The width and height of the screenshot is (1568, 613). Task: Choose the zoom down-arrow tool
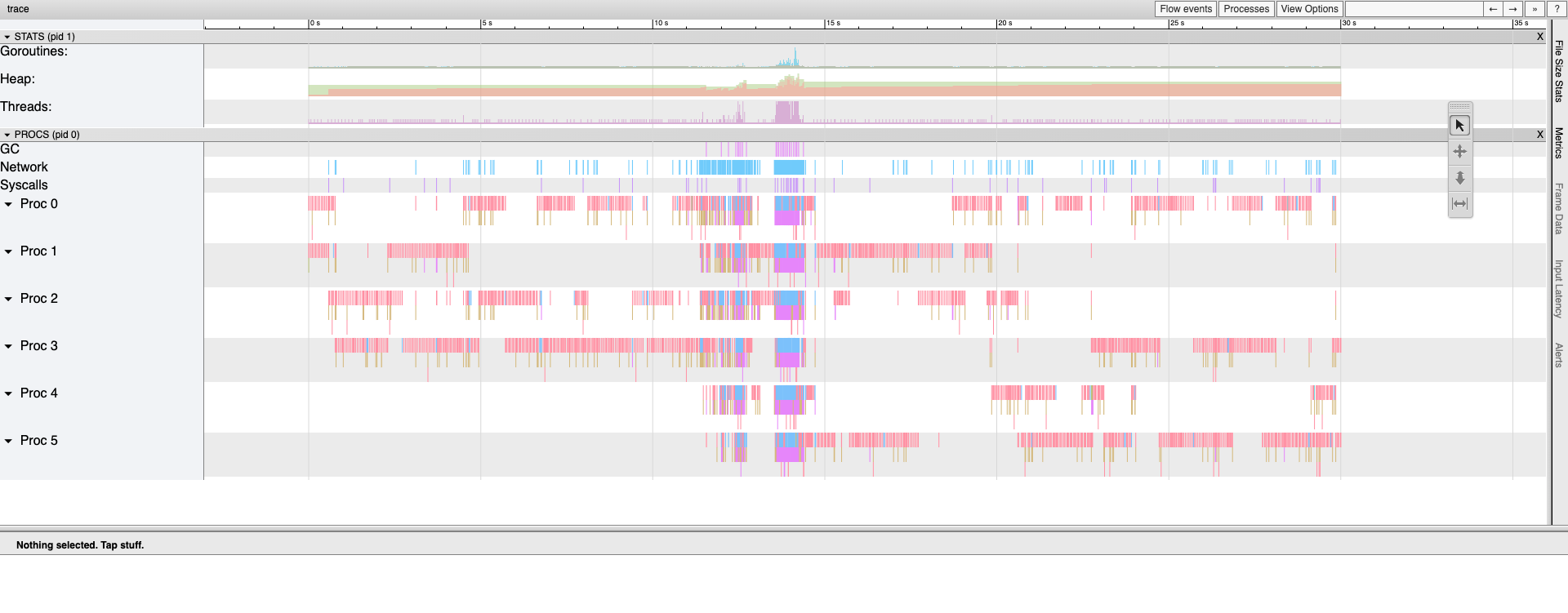(x=1459, y=178)
